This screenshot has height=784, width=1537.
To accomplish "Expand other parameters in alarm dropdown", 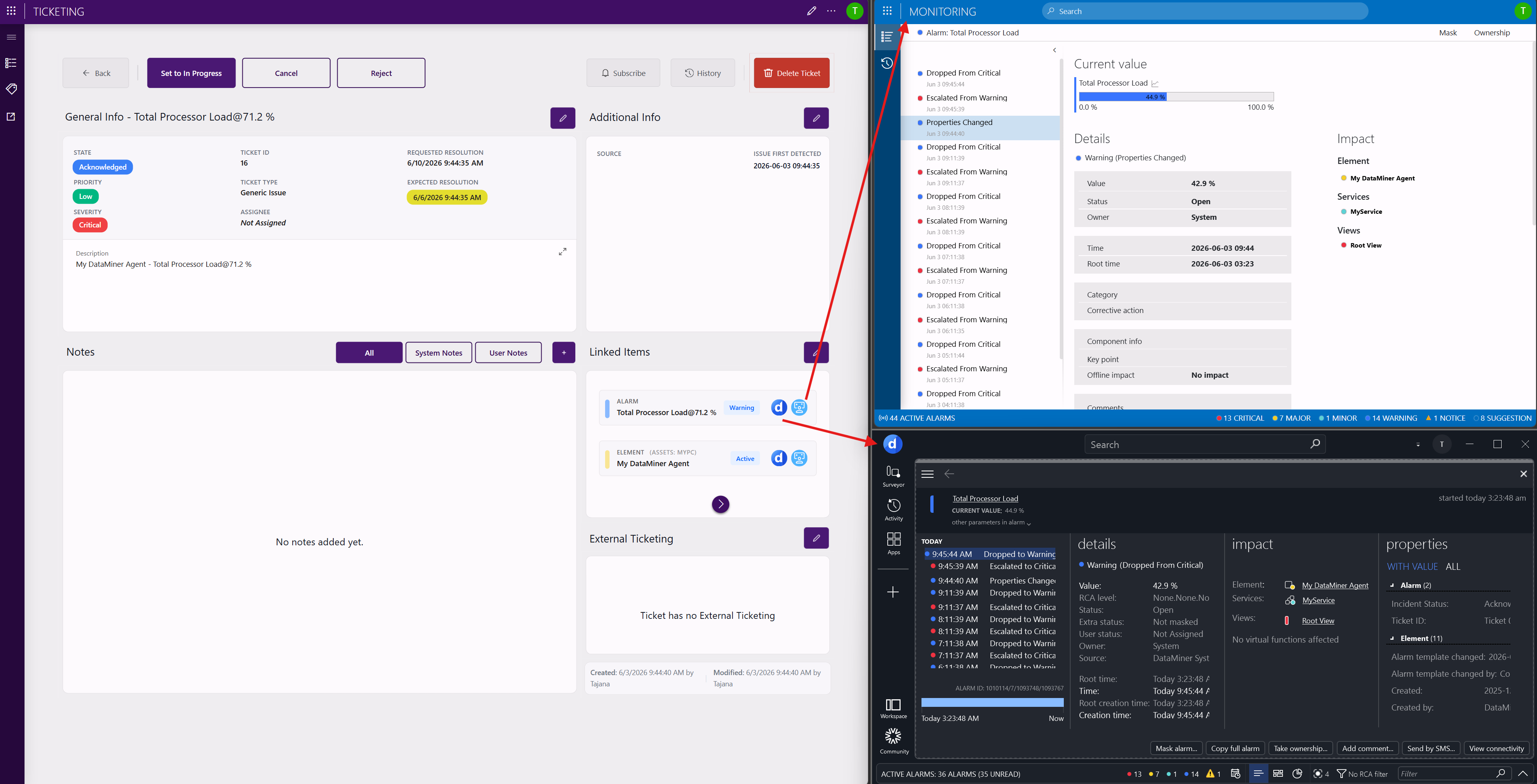I will pyautogui.click(x=991, y=522).
